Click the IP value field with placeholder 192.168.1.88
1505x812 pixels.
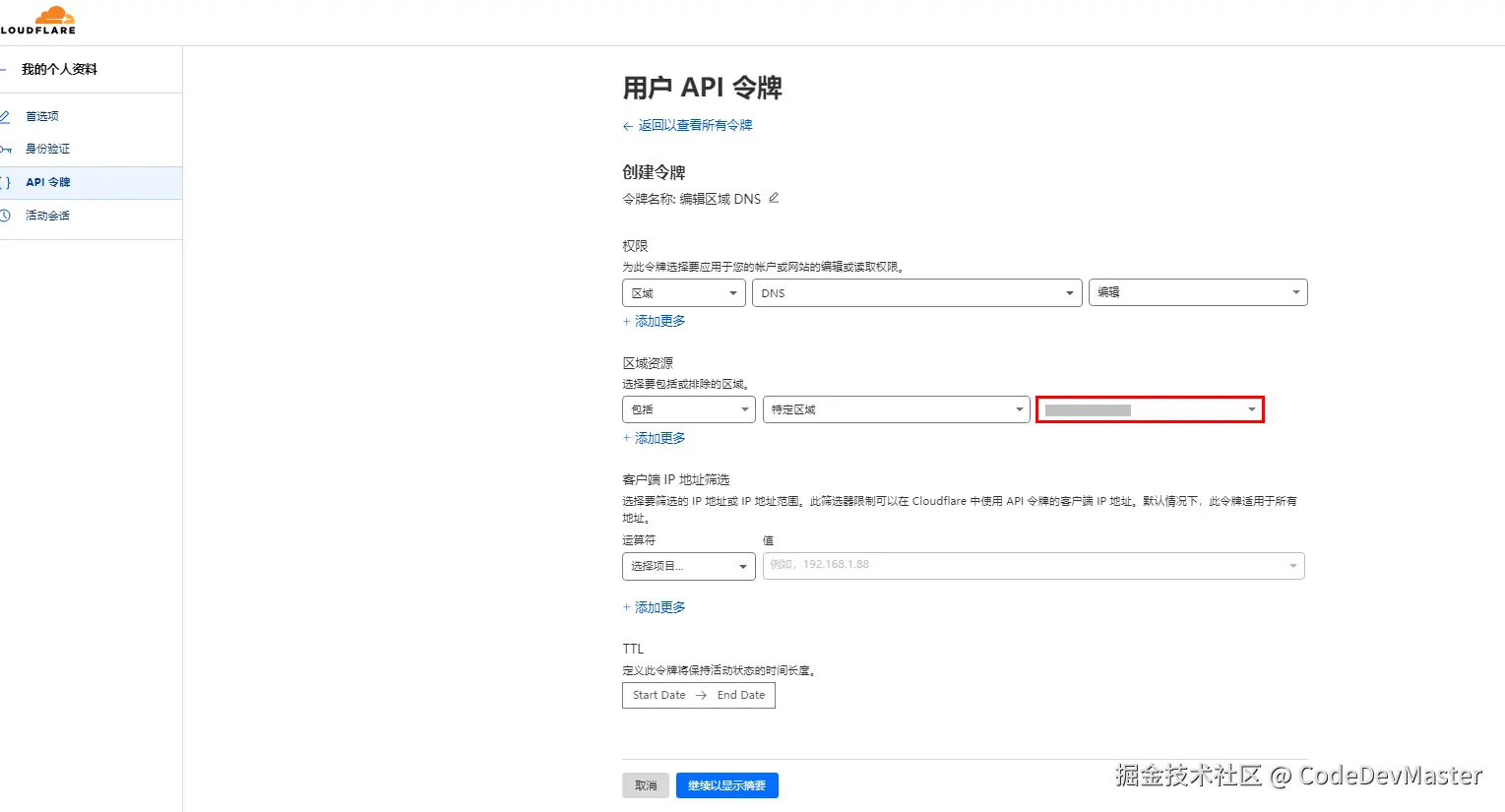1034,566
